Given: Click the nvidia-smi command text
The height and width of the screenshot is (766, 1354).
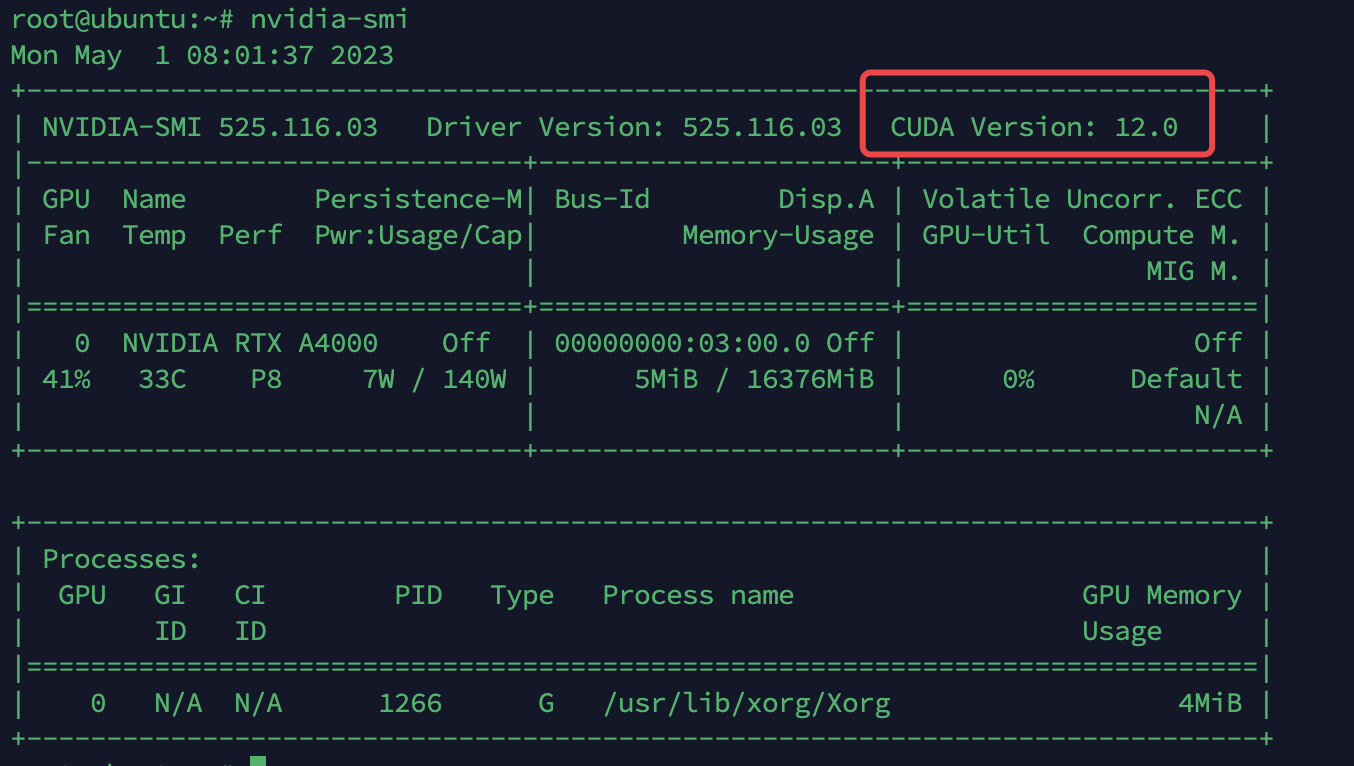Looking at the screenshot, I should coord(328,19).
